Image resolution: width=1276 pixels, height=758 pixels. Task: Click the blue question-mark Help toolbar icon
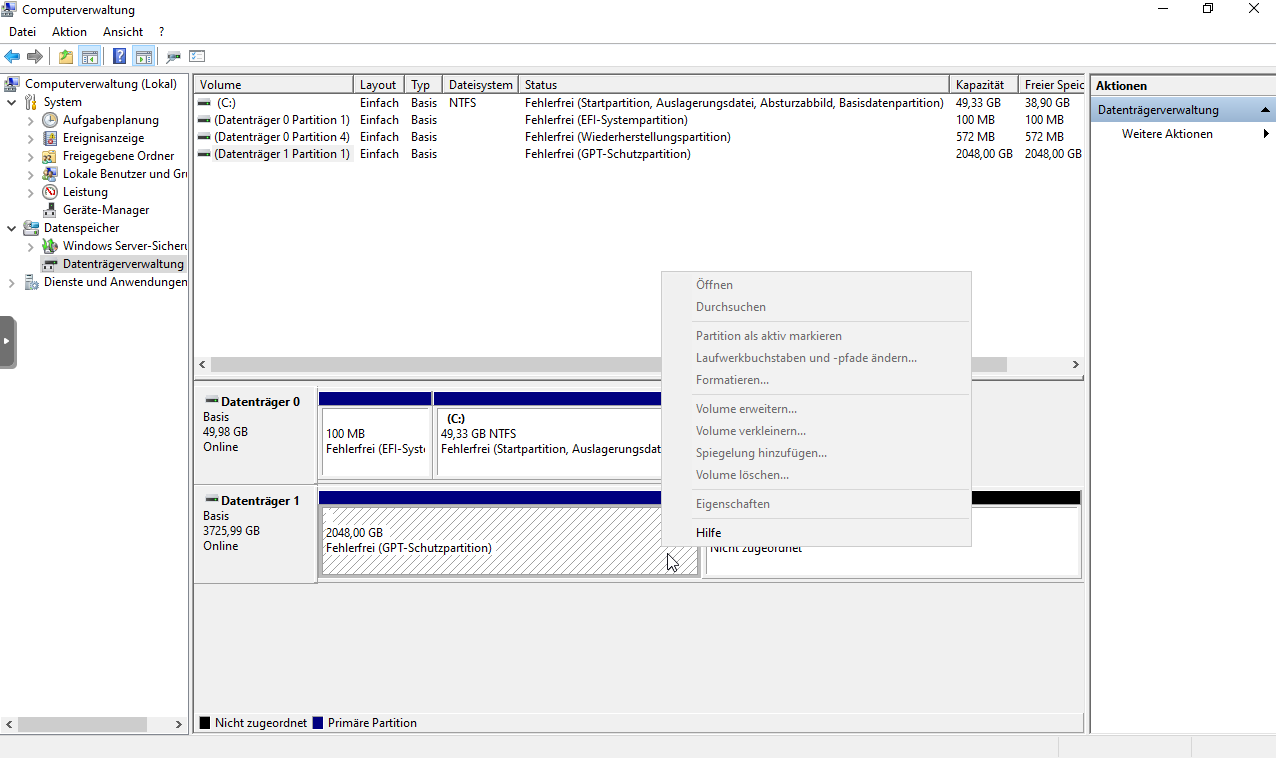tap(120, 57)
